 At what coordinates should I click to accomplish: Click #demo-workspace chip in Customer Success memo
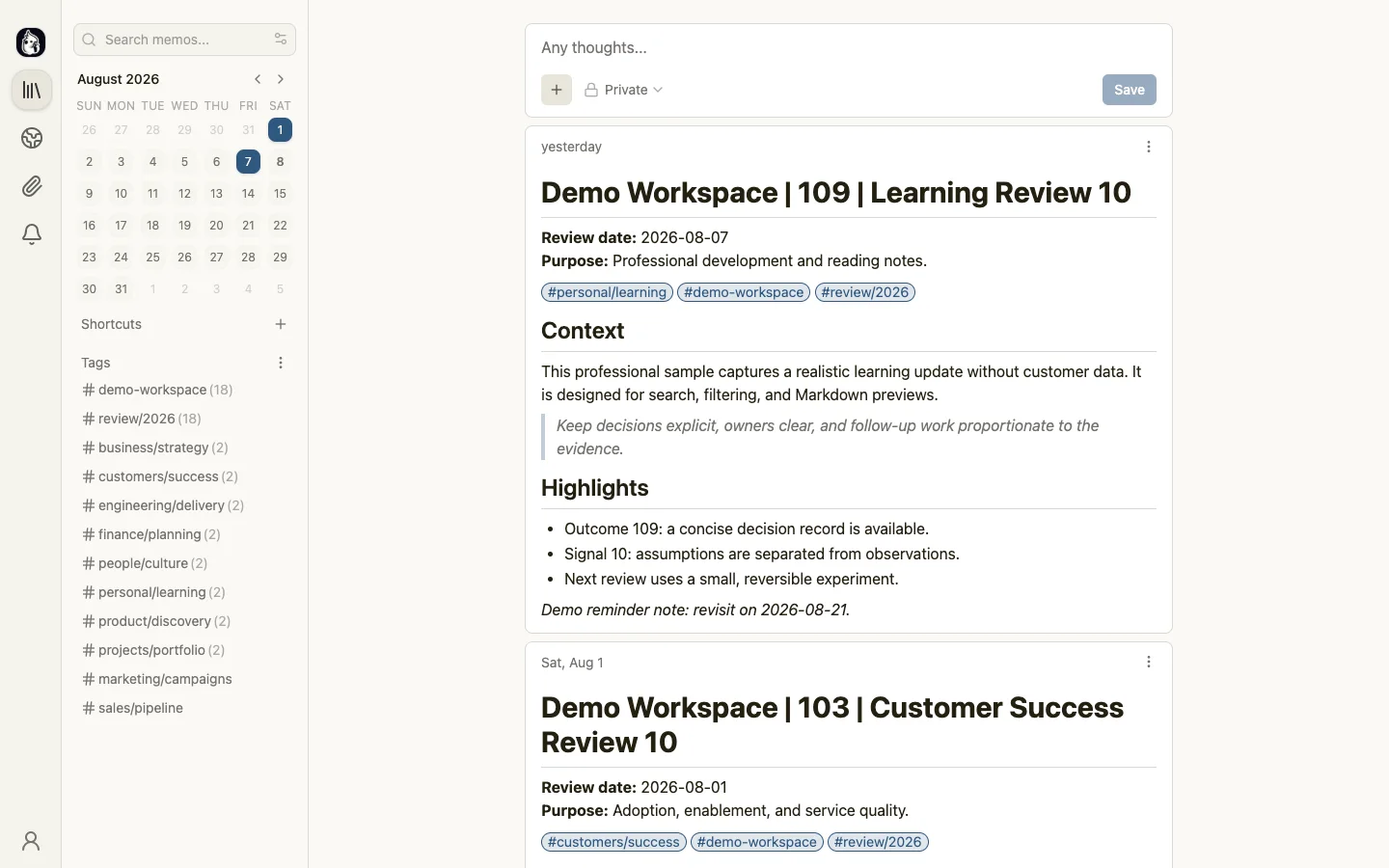click(x=757, y=842)
